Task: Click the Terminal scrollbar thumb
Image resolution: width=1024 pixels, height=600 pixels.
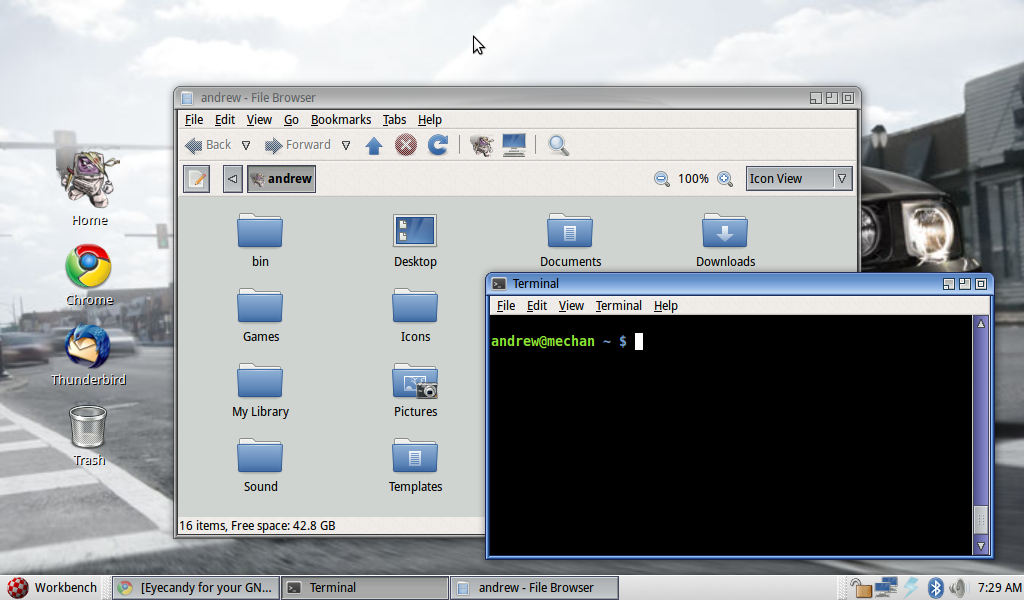Action: point(981,520)
